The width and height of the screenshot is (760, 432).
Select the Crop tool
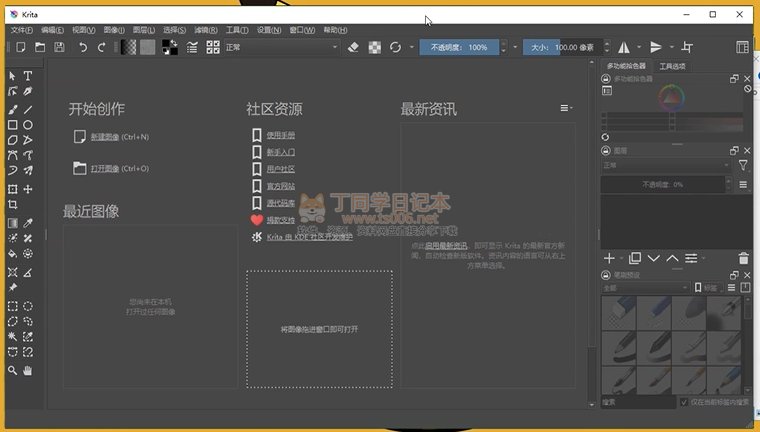[x=12, y=204]
